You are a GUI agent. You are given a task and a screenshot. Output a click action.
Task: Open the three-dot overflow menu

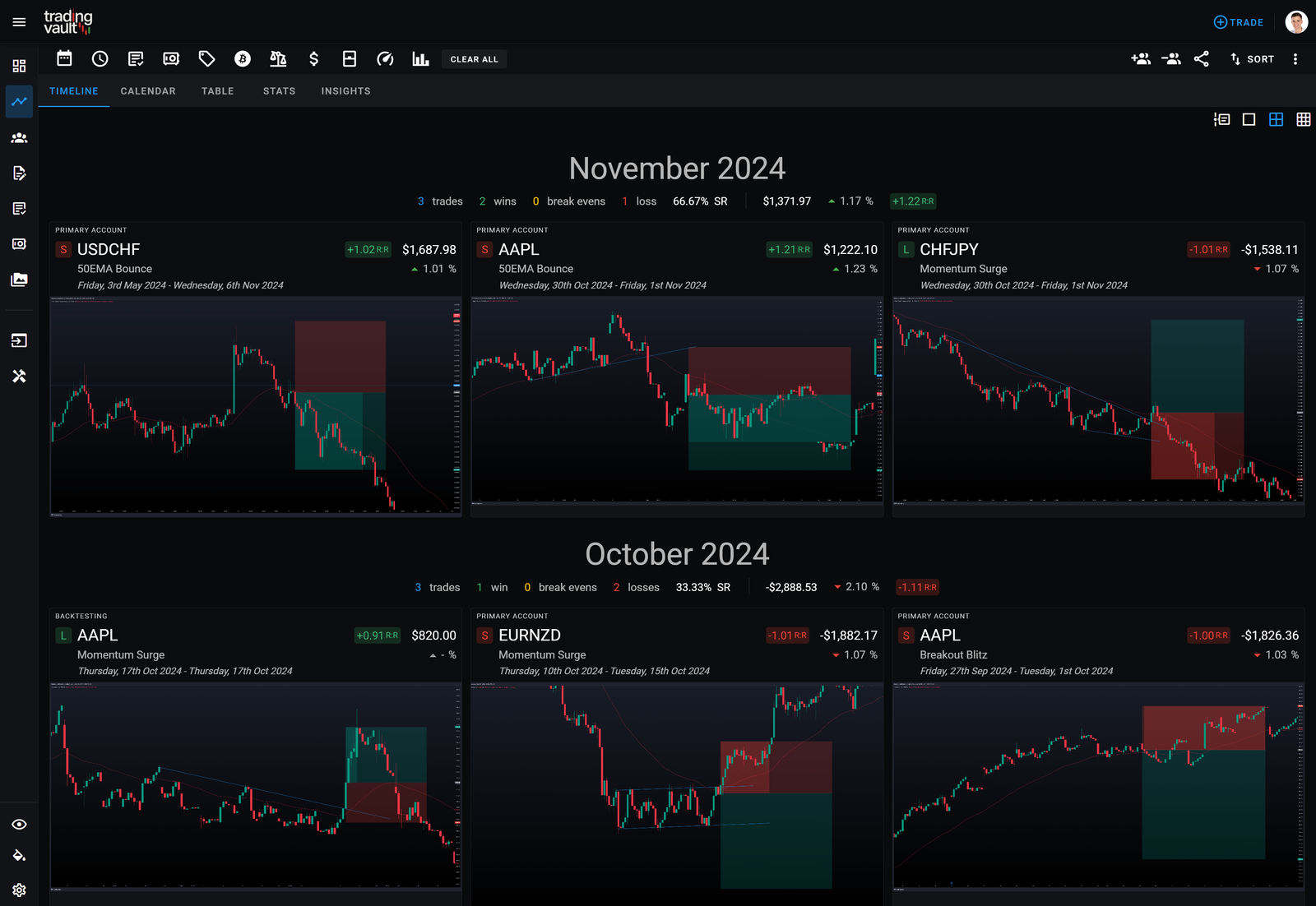point(1295,58)
